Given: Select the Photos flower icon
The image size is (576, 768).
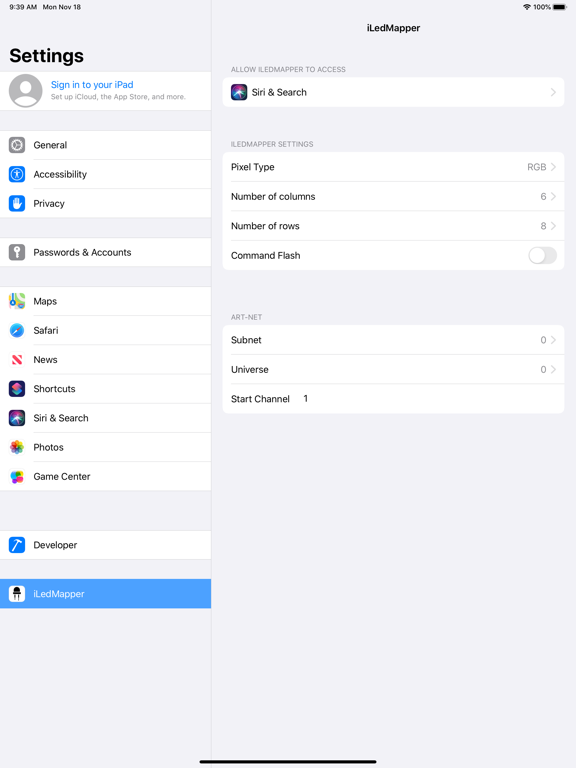Looking at the screenshot, I should tap(17, 447).
